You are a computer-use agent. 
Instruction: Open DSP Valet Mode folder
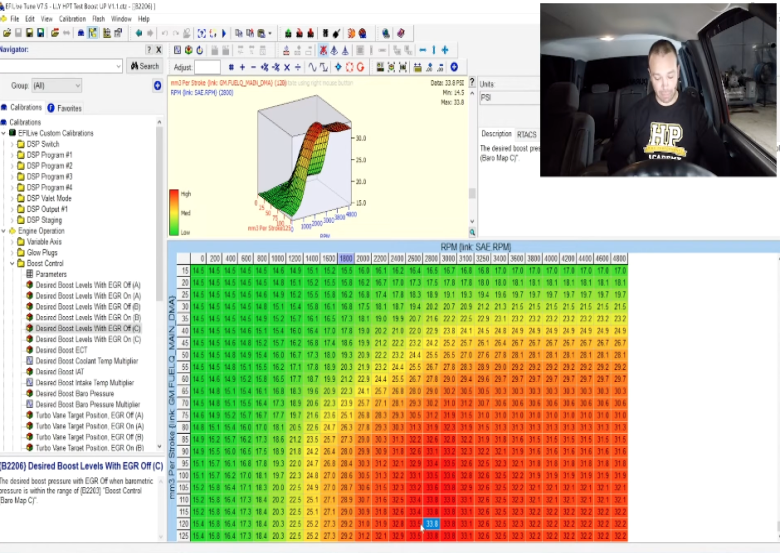tap(44, 198)
